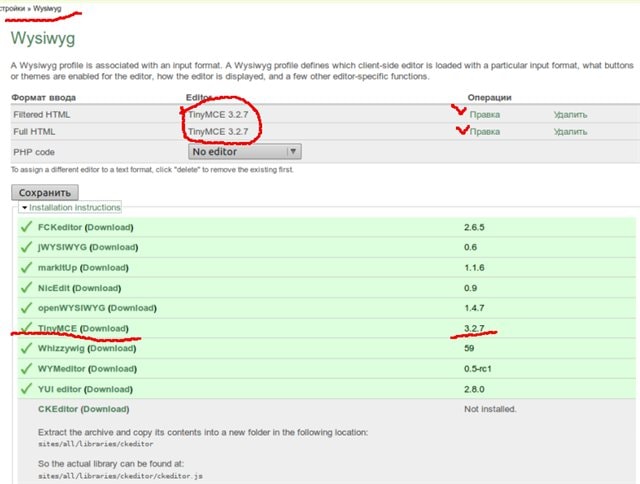Delete the Full HTML profile via Удалить
640x484 pixels.
point(570,132)
